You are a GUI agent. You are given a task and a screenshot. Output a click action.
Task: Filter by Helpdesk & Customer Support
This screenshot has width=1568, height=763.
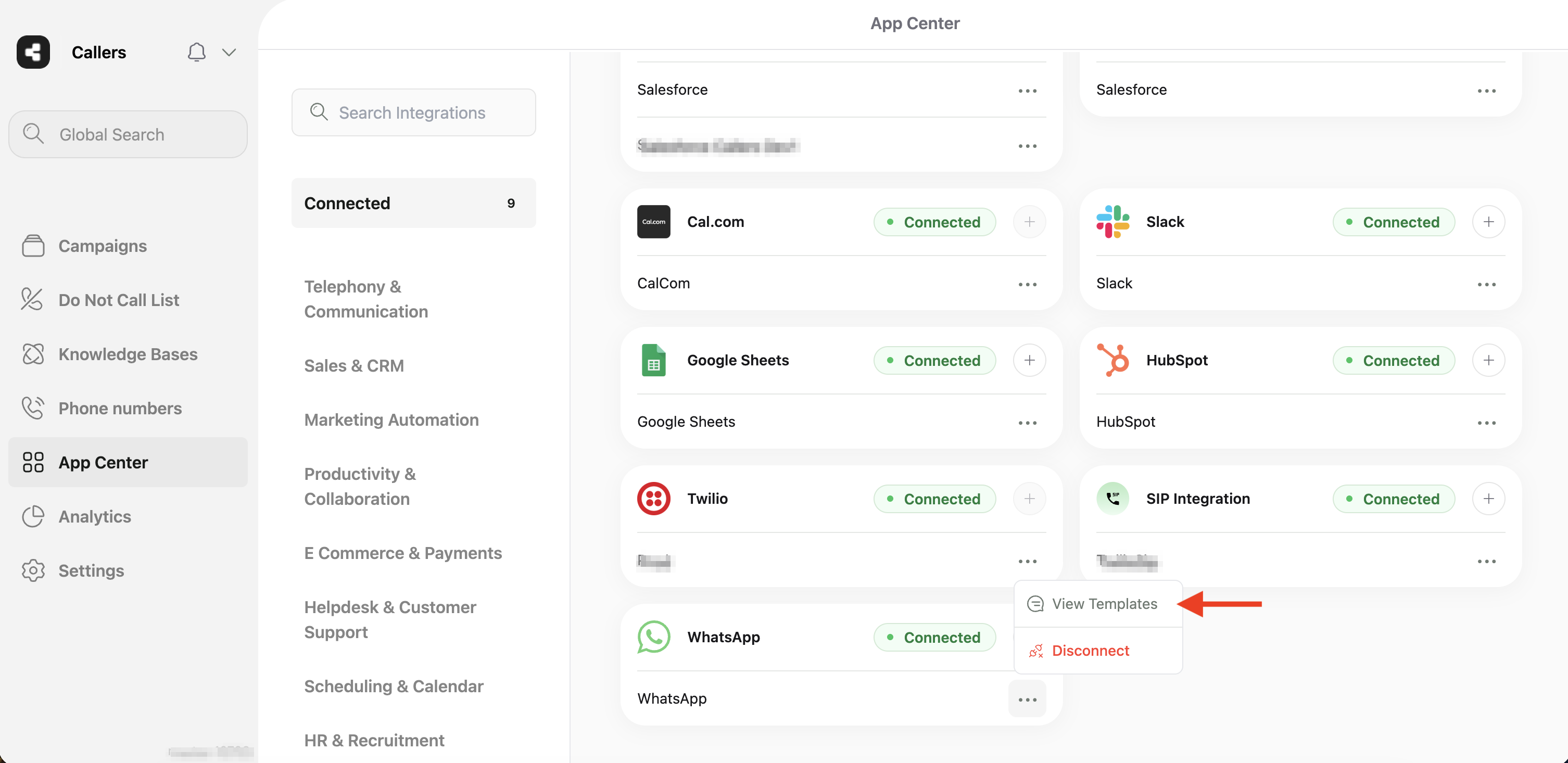coord(390,619)
